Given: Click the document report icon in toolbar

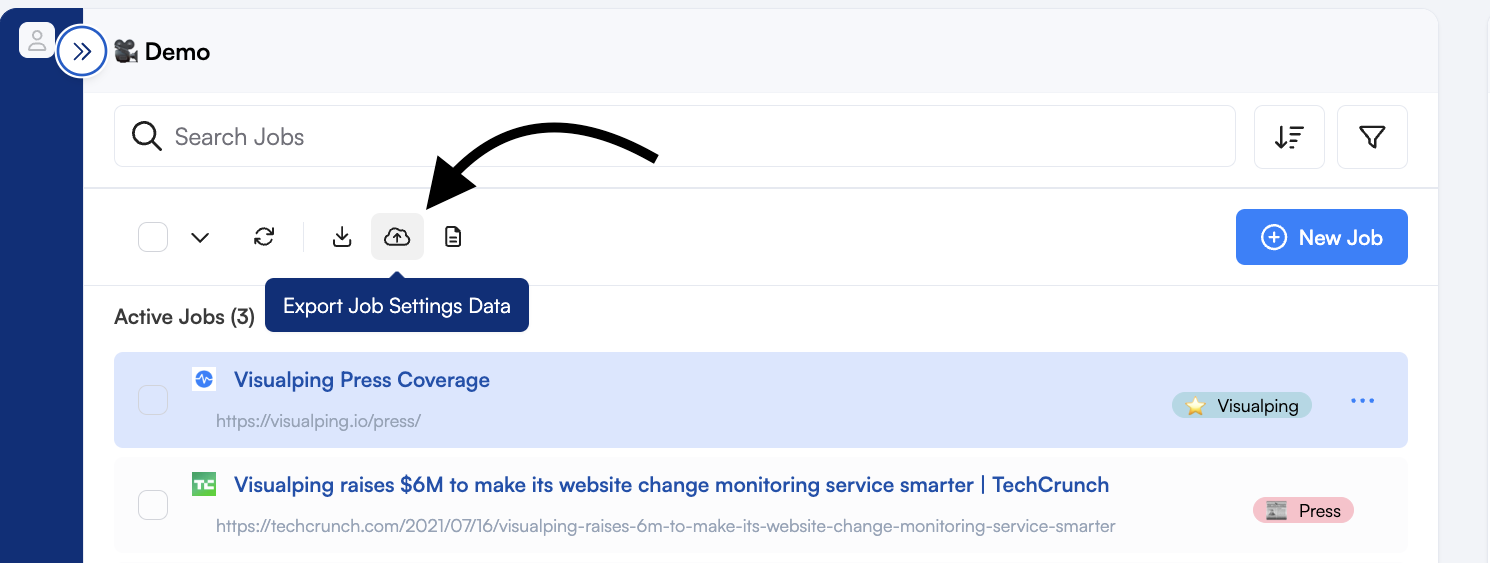Looking at the screenshot, I should pos(453,237).
